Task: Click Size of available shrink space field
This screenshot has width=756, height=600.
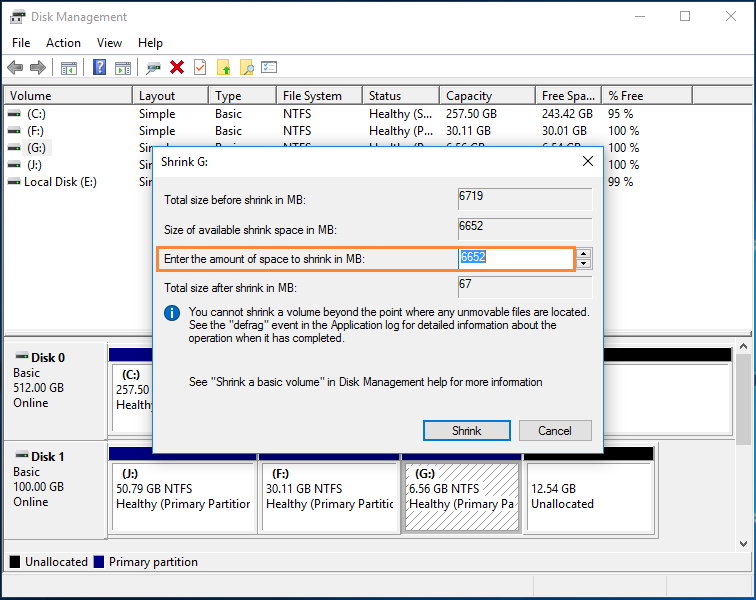Action: click(525, 229)
